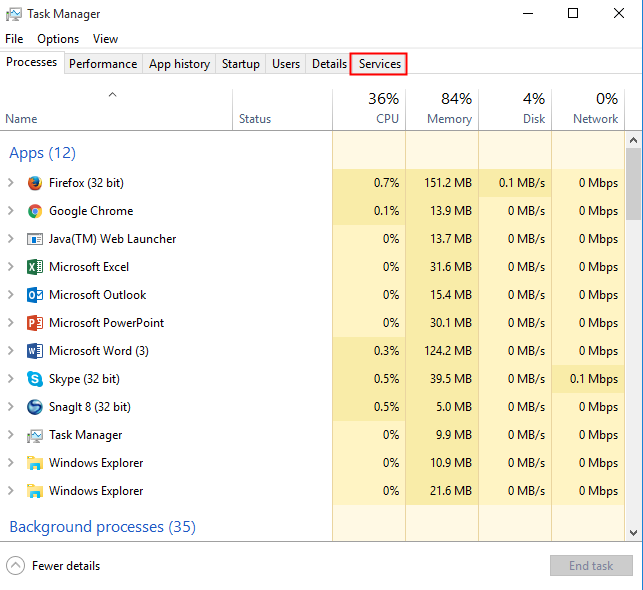Expand the Microsoft Word (3) entry
This screenshot has width=643, height=590.
pos(11,351)
